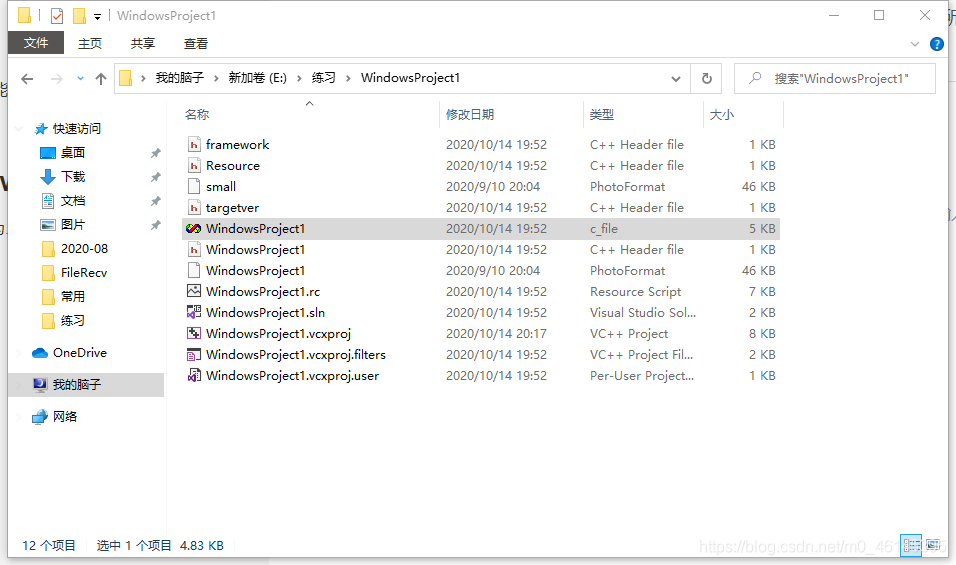This screenshot has width=956, height=565.
Task: Open OneDrive in the sidebar
Action: pos(80,352)
